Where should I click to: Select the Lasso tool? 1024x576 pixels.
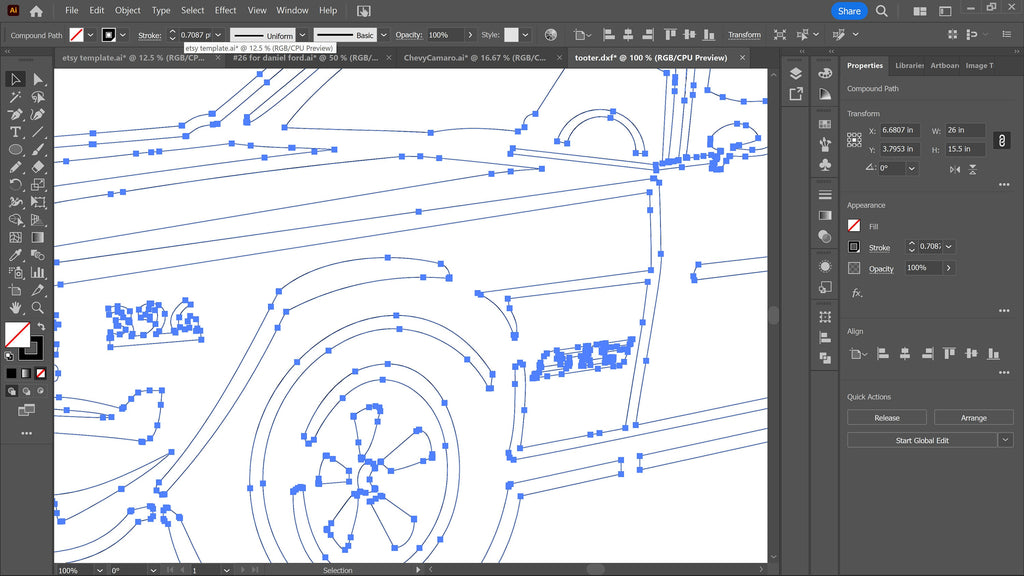[38, 97]
